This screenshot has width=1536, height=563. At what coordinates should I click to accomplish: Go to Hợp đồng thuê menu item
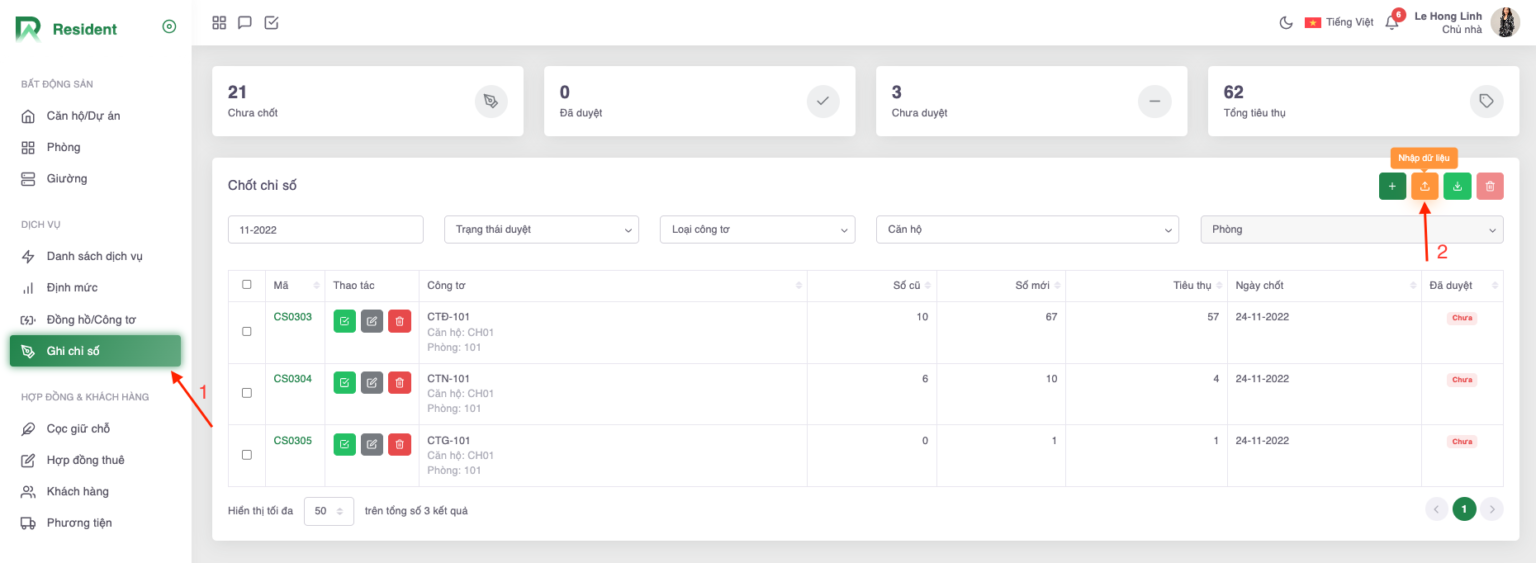point(85,460)
